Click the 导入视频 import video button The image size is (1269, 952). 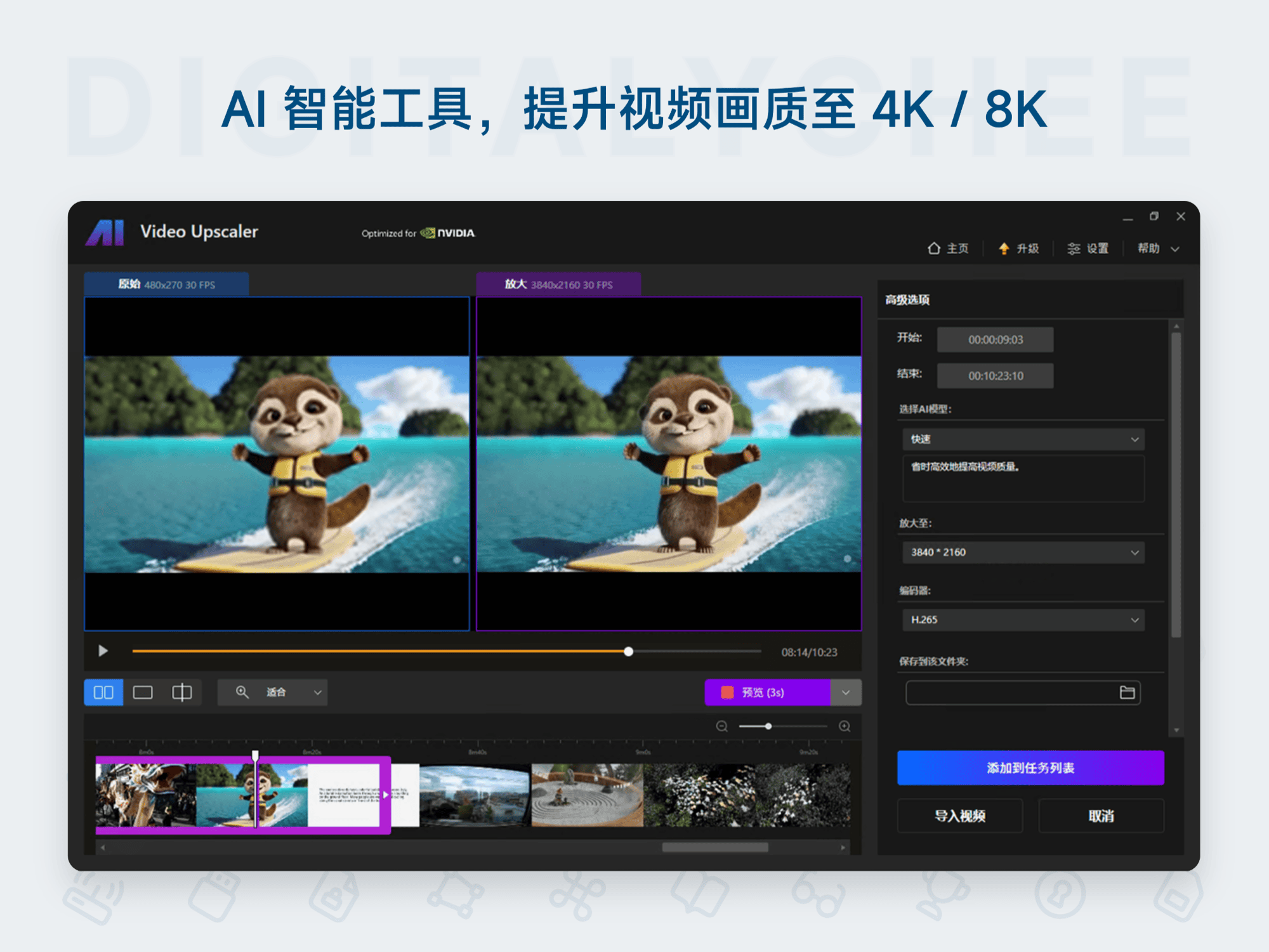(960, 816)
